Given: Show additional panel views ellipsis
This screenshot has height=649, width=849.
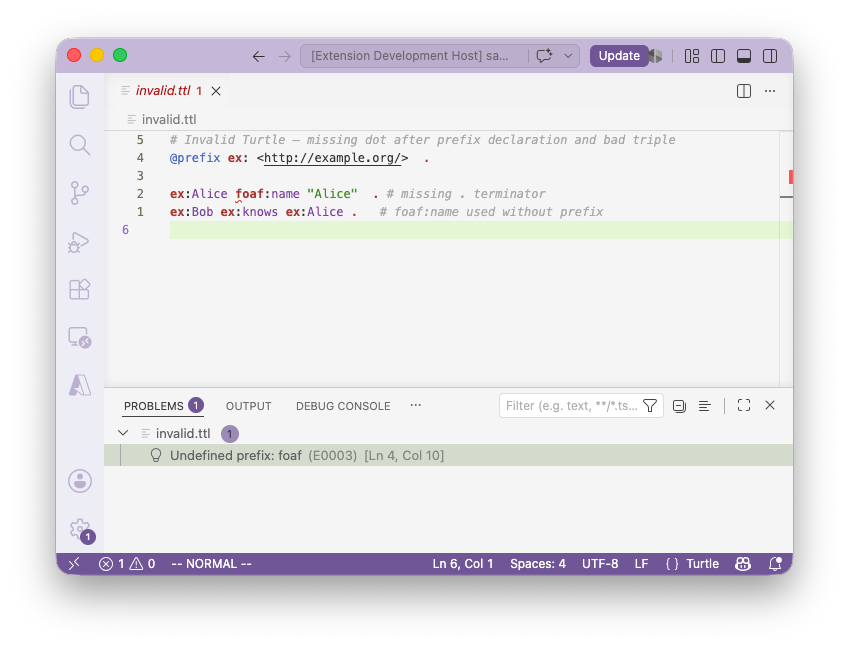Looking at the screenshot, I should pyautogui.click(x=415, y=405).
